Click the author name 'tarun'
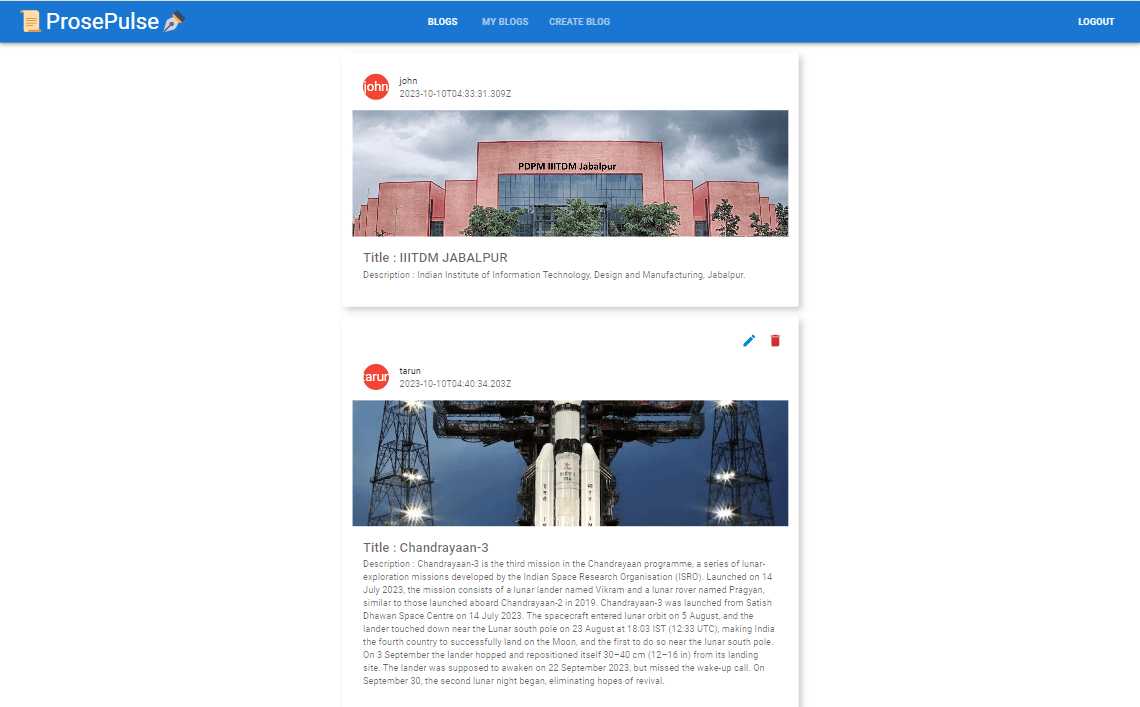 coord(410,371)
